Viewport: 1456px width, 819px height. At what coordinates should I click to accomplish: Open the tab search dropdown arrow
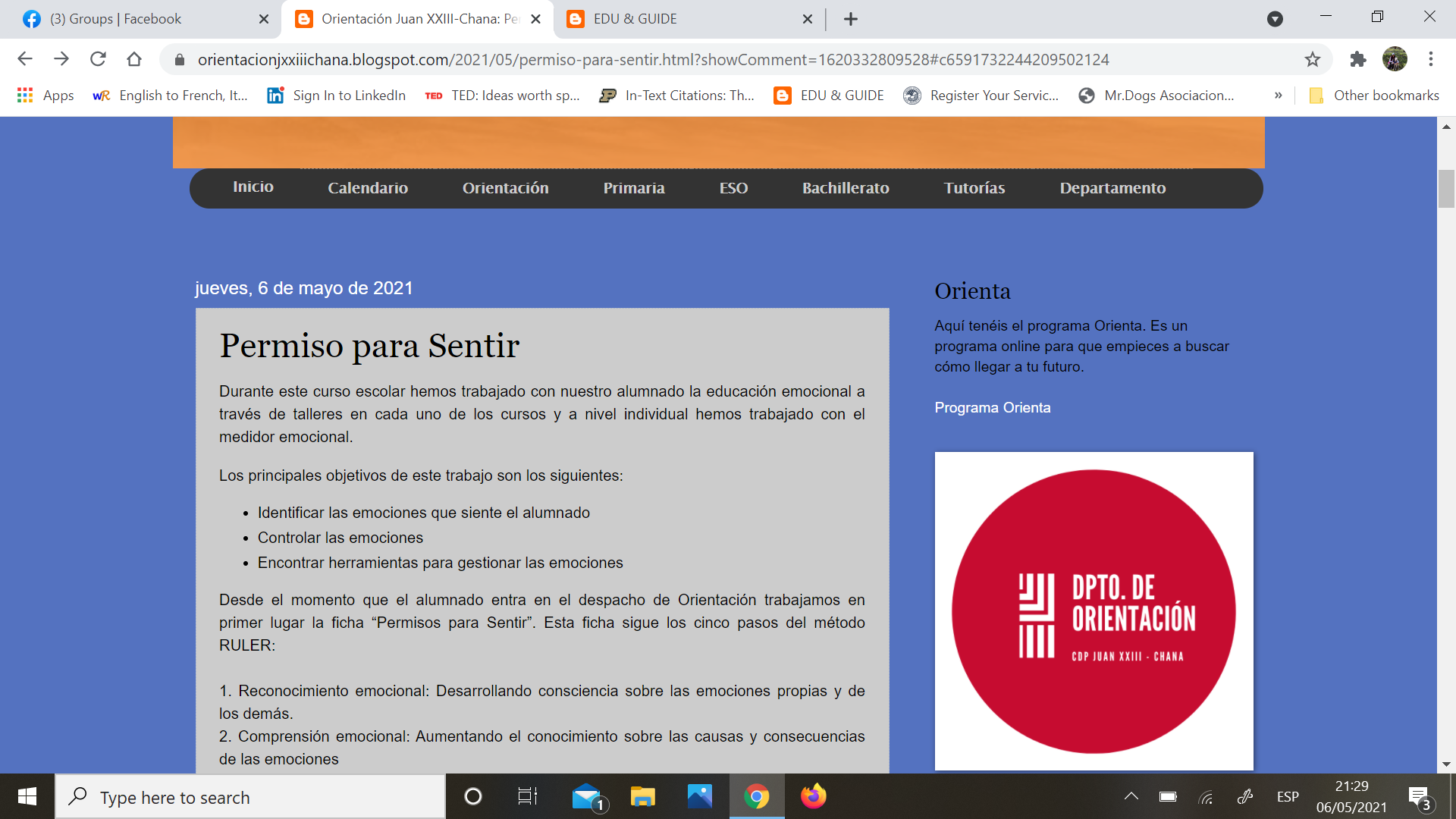click(1275, 19)
